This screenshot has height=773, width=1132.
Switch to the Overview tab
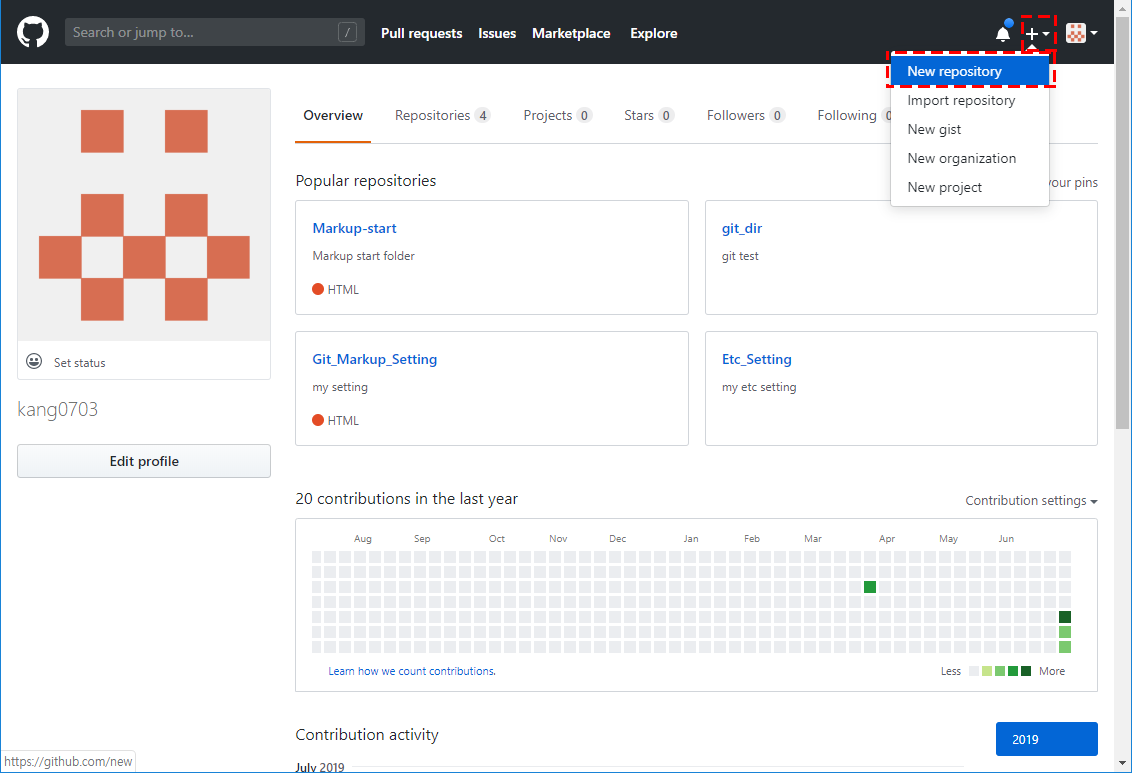point(333,115)
